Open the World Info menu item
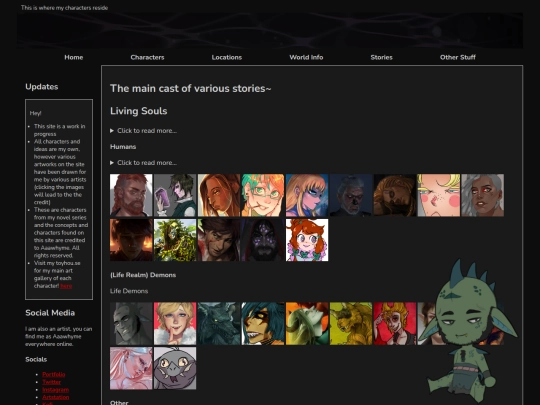This screenshot has width=540, height=405. (x=306, y=57)
